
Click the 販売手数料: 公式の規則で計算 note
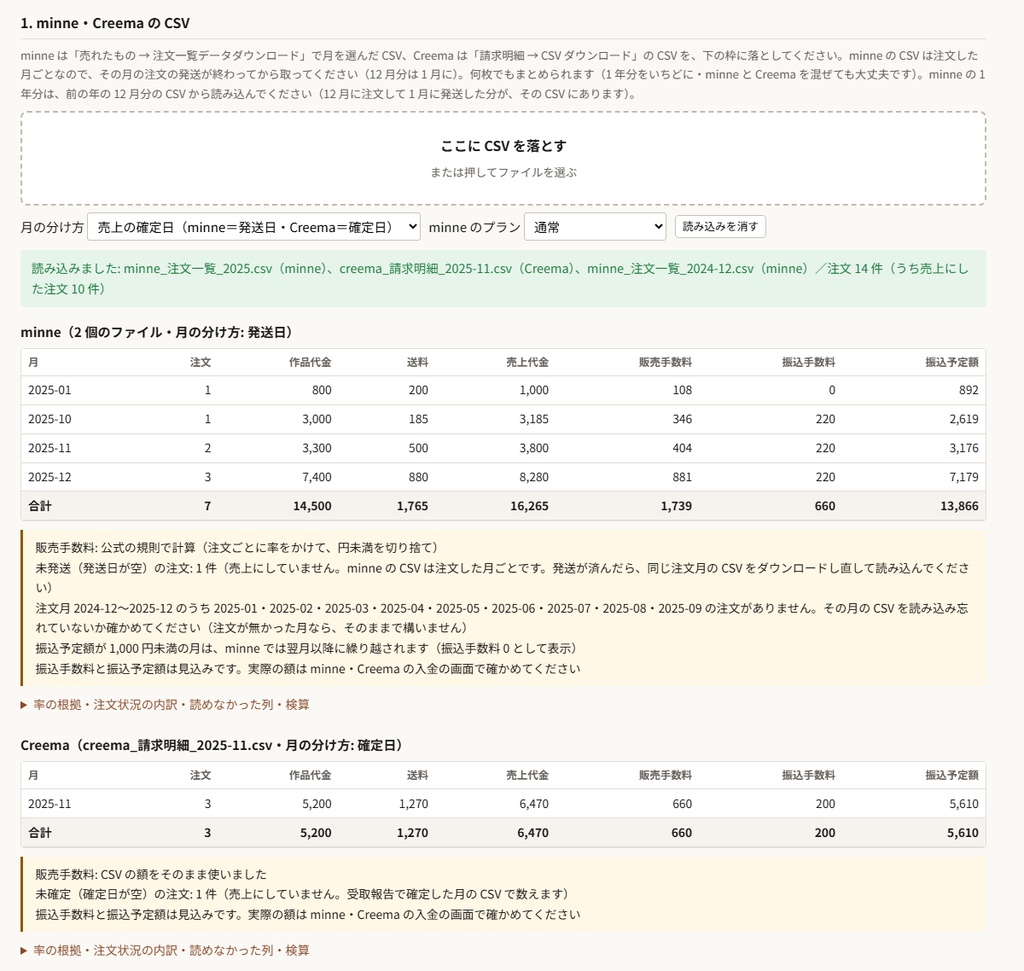(x=236, y=548)
